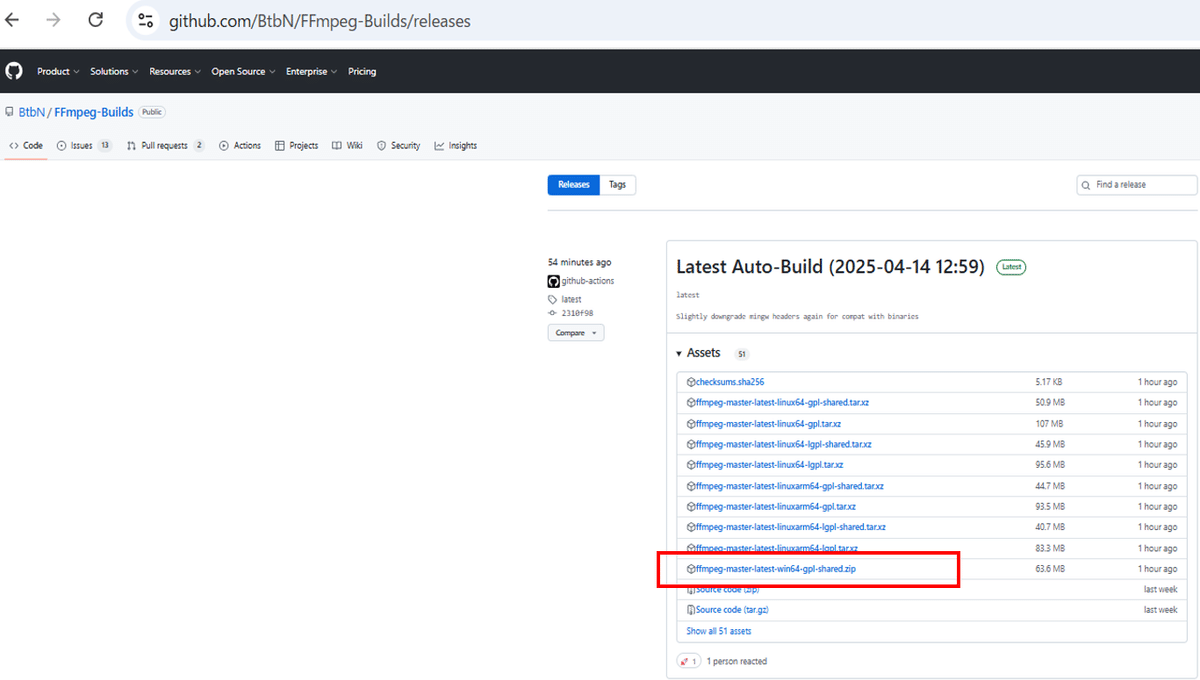1200x680 pixels.
Task: Collapse the Assets section triangle
Action: [x=679, y=354]
